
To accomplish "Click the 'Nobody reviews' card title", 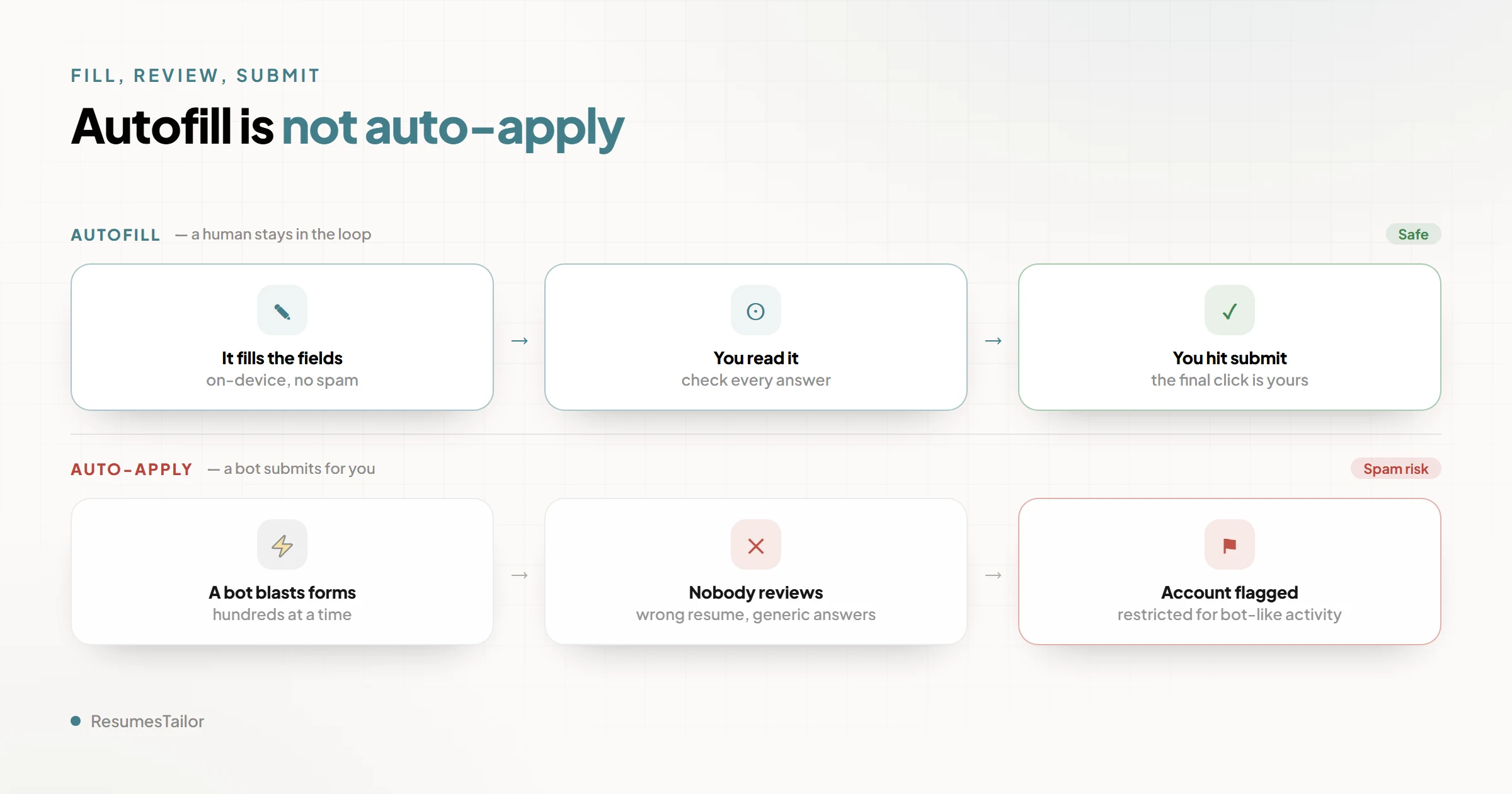I will 756,592.
